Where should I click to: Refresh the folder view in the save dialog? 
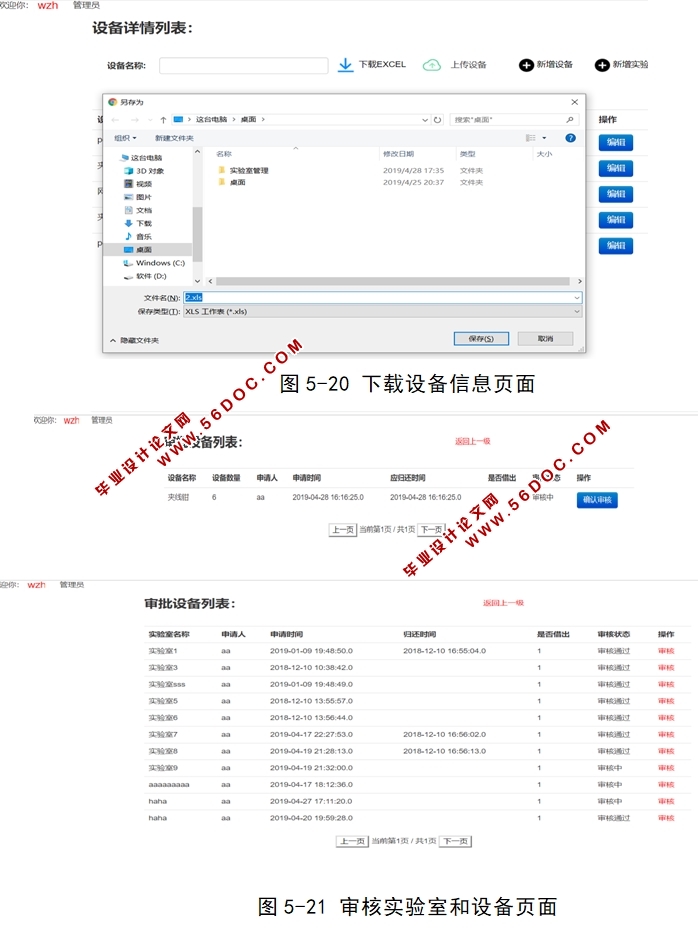(x=438, y=119)
